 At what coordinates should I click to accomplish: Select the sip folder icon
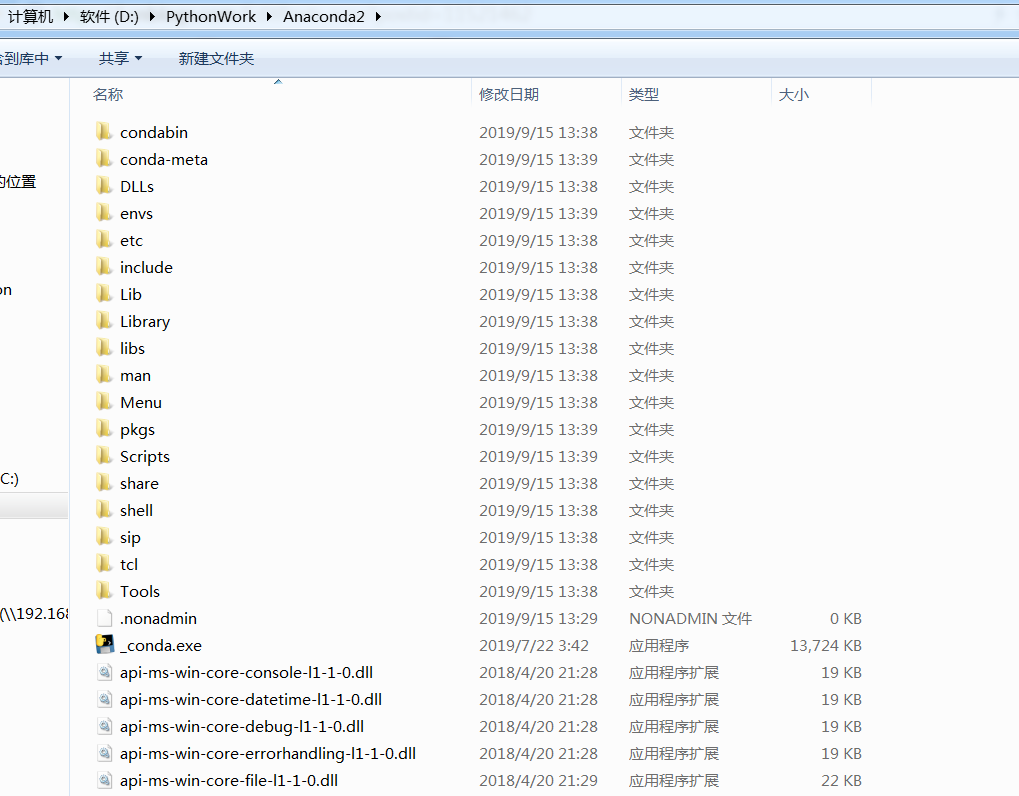tap(104, 537)
